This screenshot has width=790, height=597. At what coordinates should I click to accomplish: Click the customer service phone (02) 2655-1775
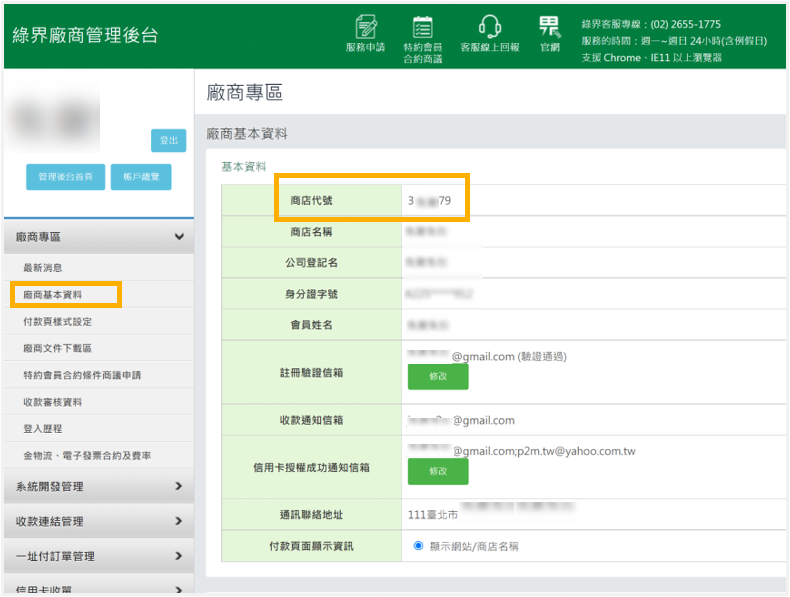(685, 24)
